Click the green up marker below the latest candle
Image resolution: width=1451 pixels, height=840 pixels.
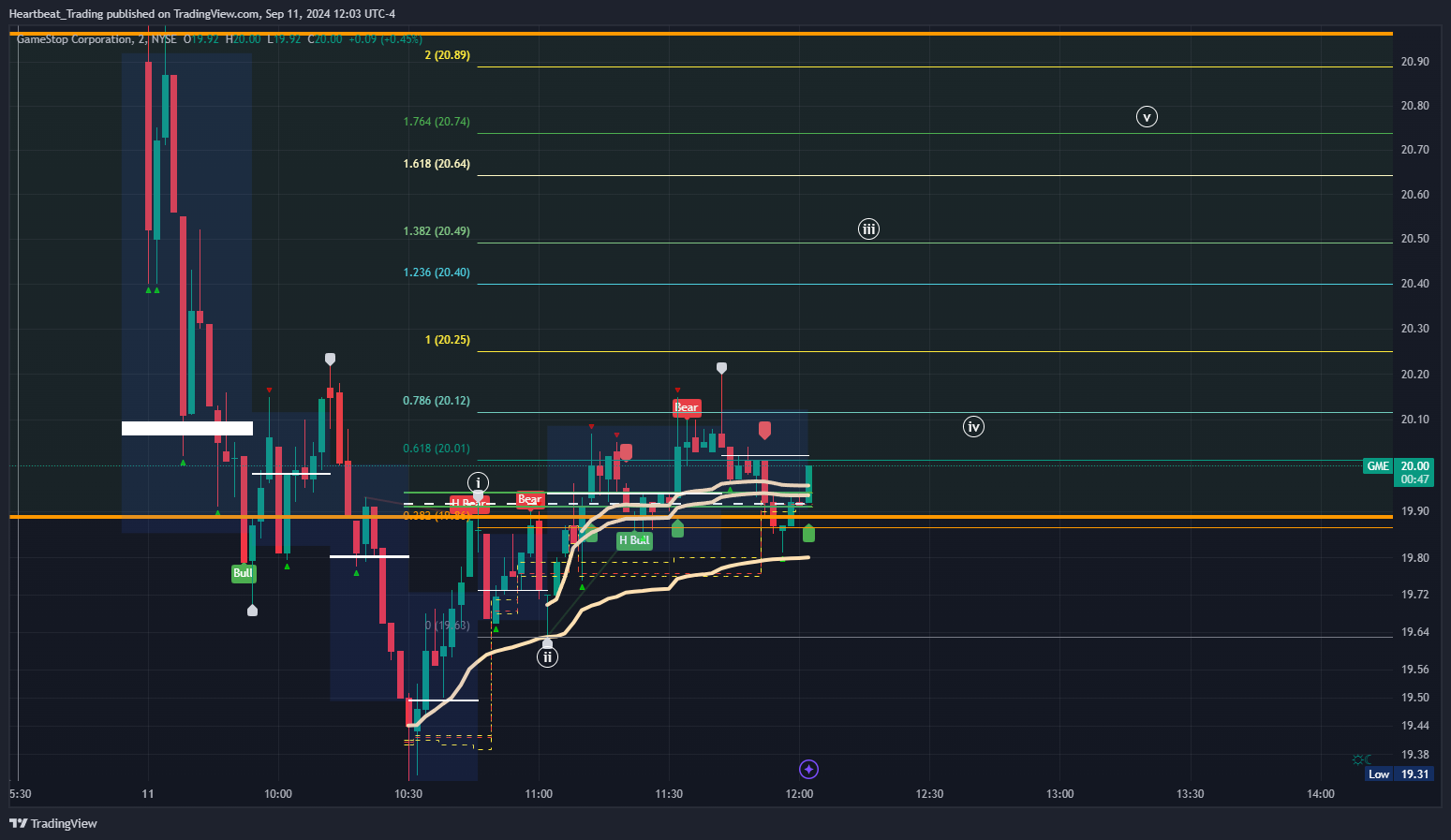click(x=808, y=534)
